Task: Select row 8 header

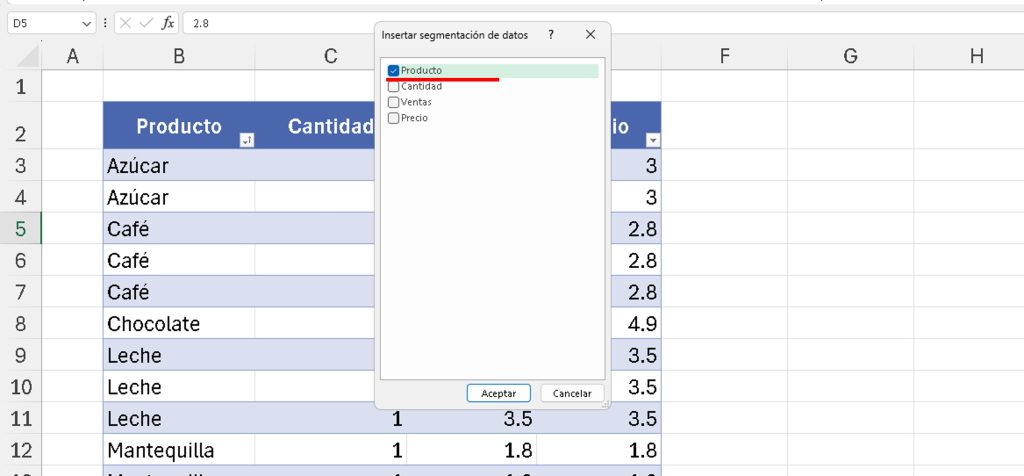Action: coord(21,324)
